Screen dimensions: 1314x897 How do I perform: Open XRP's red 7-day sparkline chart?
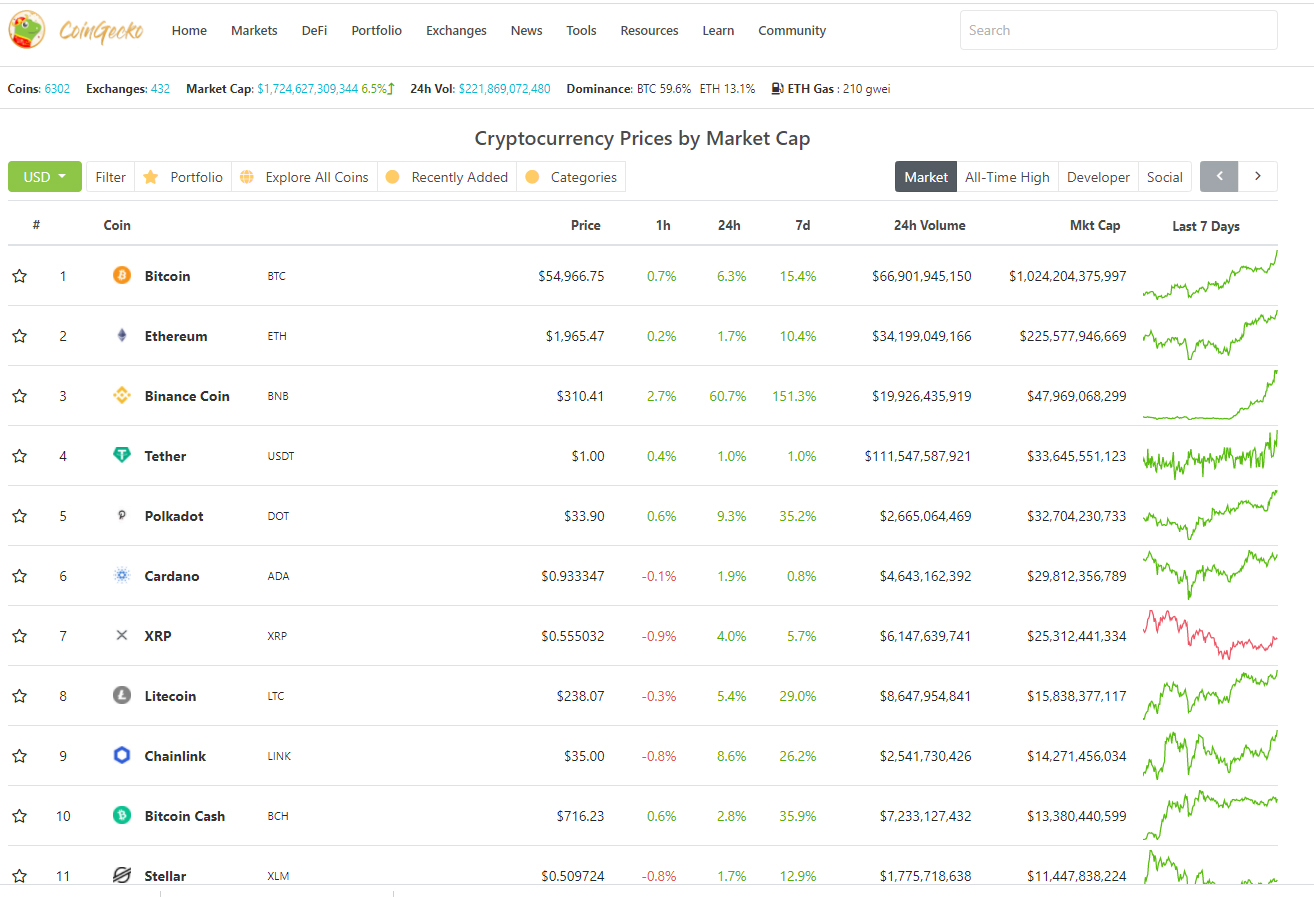1210,635
